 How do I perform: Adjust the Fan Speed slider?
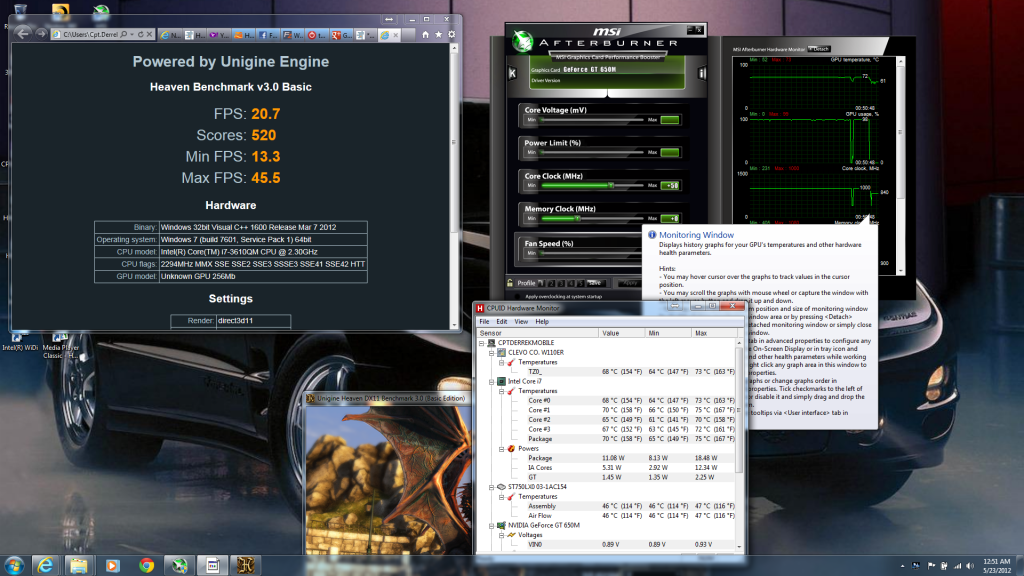click(592, 253)
